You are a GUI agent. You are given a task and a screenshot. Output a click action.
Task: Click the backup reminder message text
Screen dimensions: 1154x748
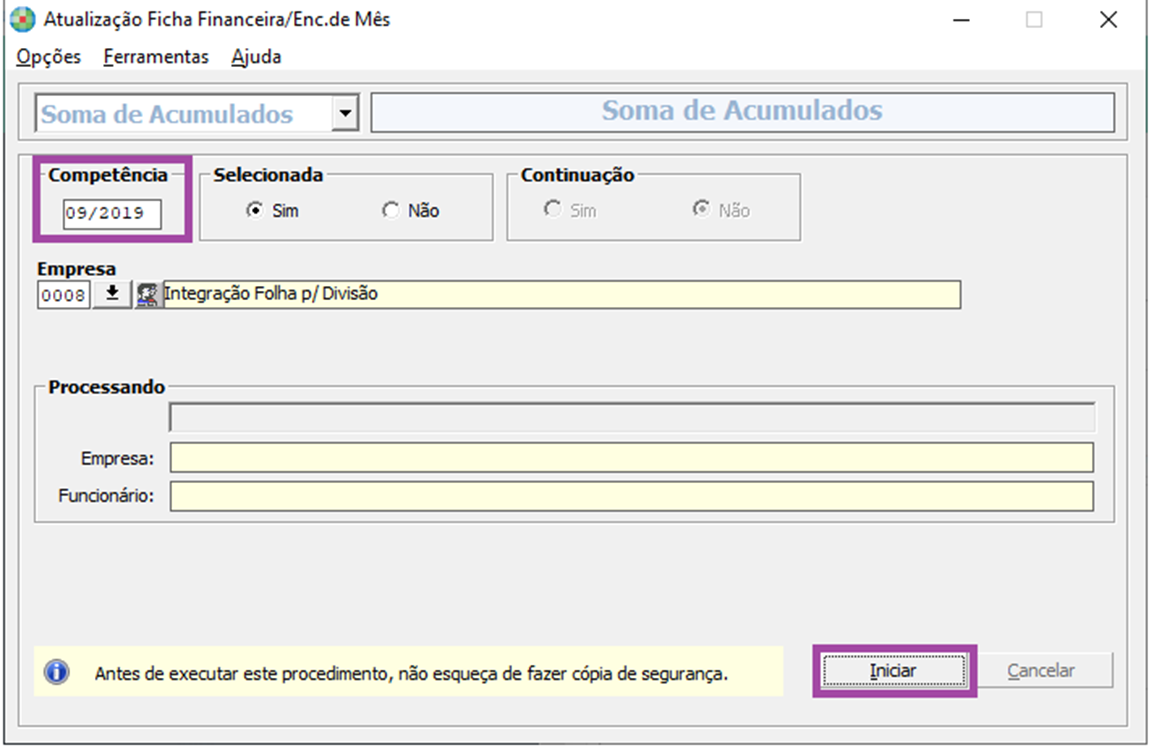click(x=411, y=674)
